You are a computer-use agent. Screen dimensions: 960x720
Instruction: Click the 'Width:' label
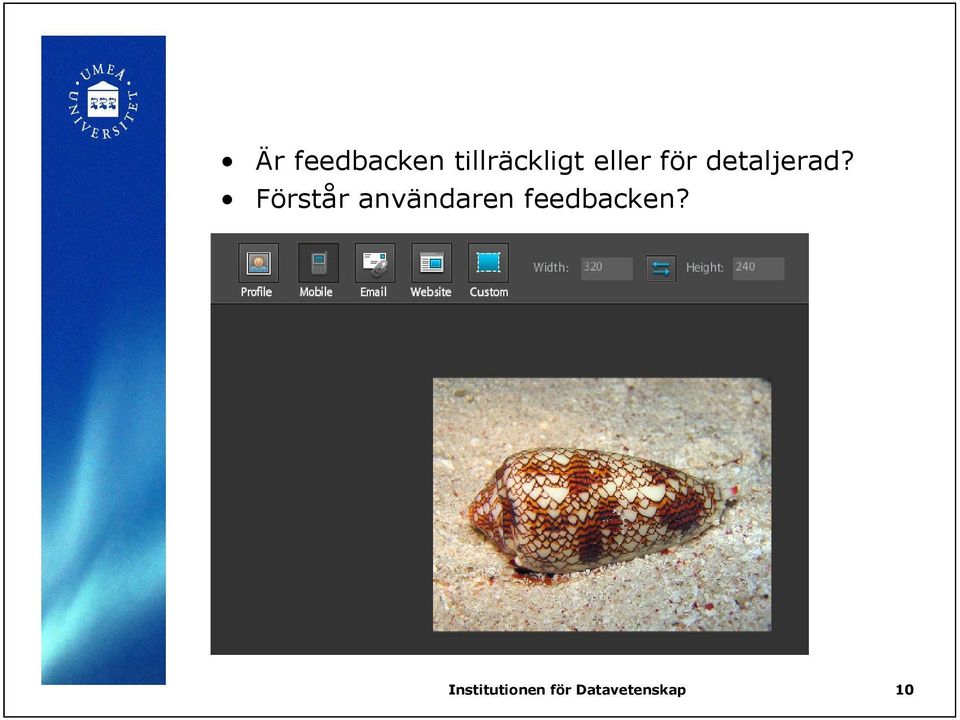pos(550,268)
